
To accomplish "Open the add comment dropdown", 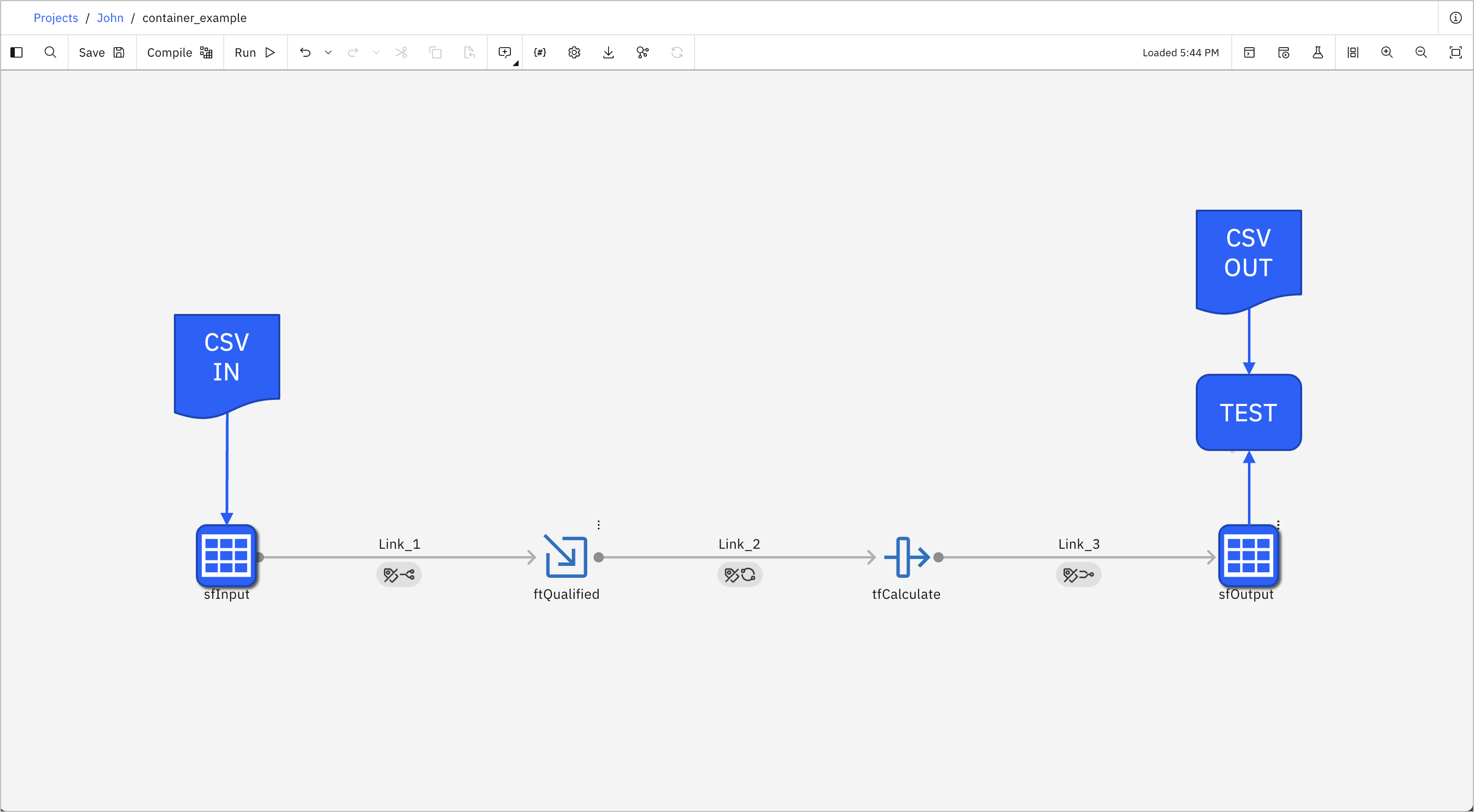I will [x=505, y=53].
